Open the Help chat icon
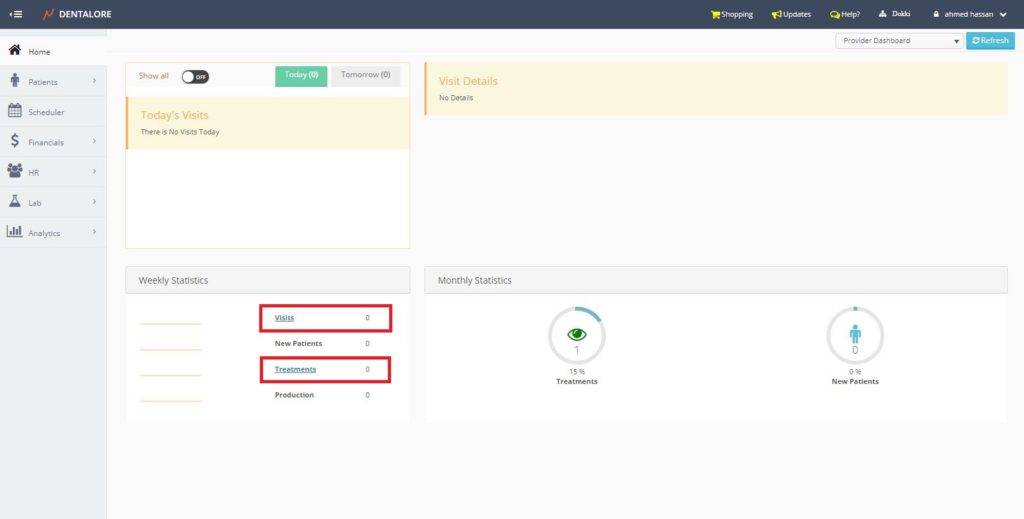The image size is (1024, 519). click(835, 14)
